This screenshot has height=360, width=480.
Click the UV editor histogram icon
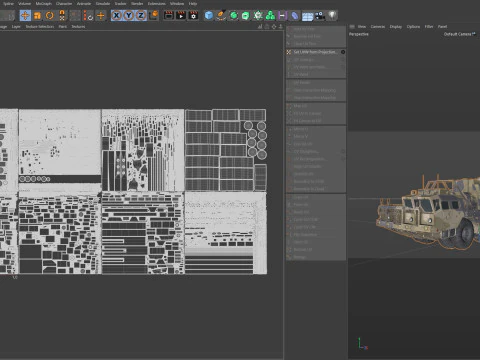click(260, 27)
